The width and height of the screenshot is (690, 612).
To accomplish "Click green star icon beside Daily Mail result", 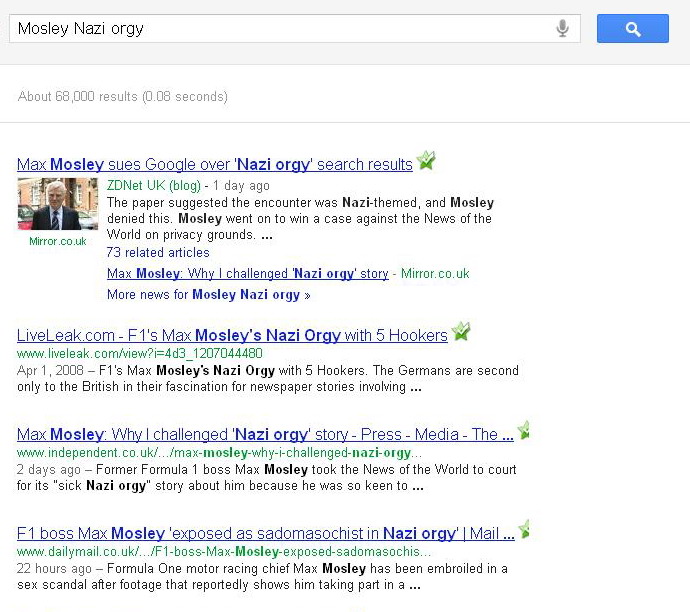I will [x=523, y=529].
